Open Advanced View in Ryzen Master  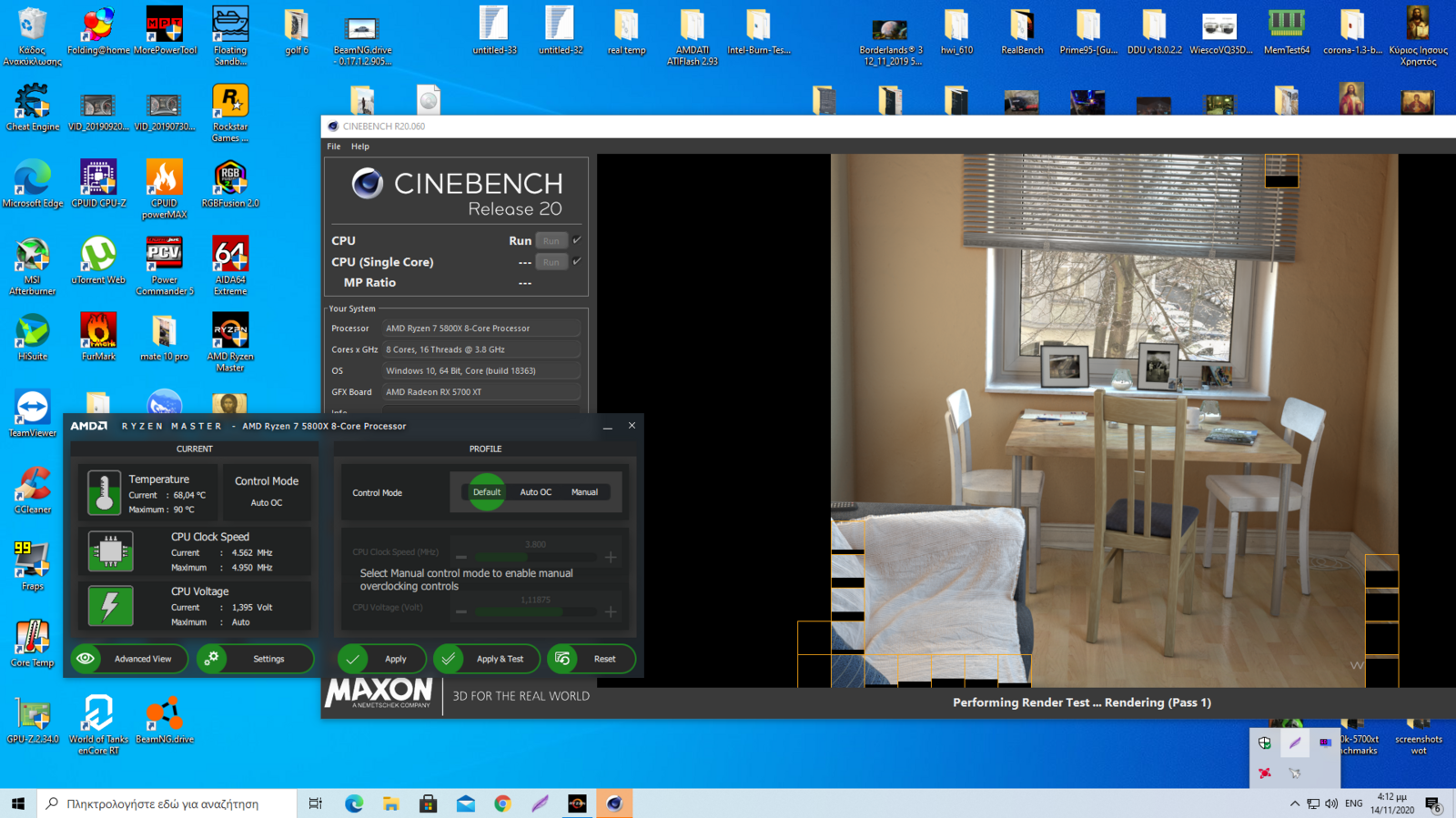tap(129, 659)
